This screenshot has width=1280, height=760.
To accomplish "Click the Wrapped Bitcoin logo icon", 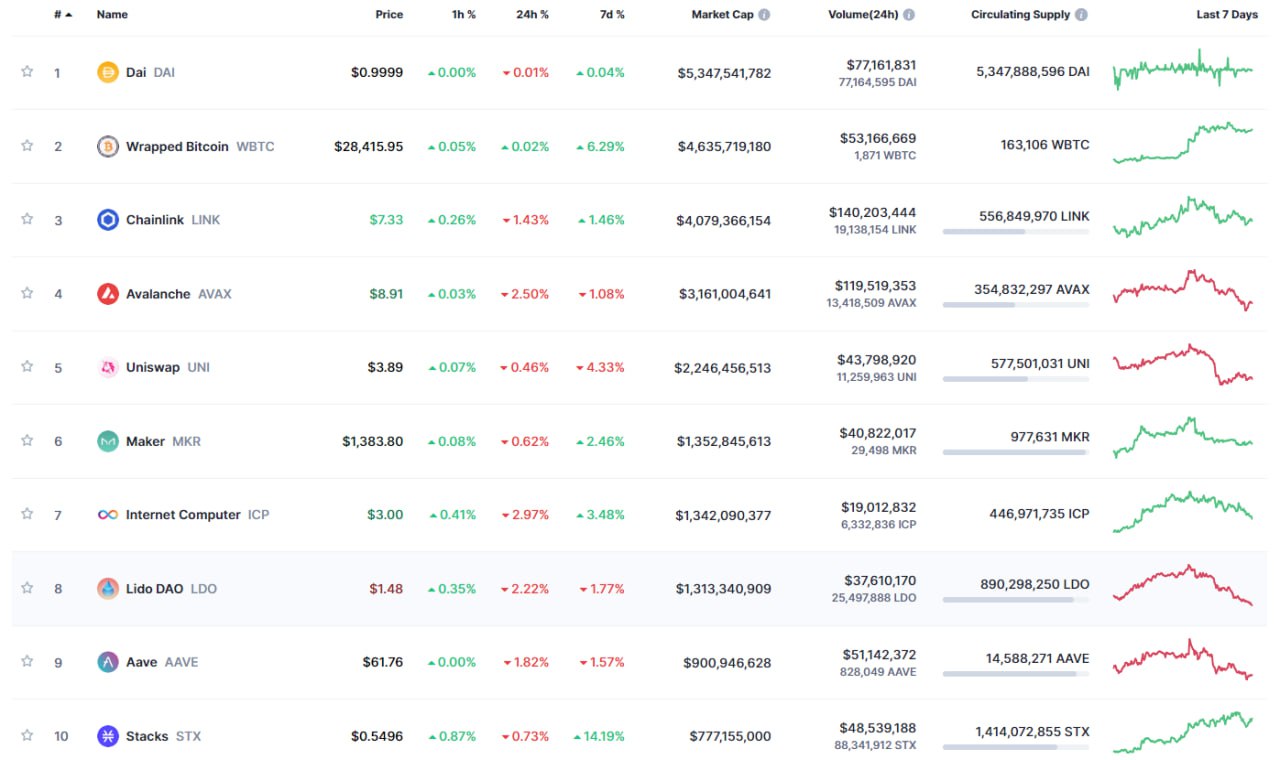I will 108,147.
